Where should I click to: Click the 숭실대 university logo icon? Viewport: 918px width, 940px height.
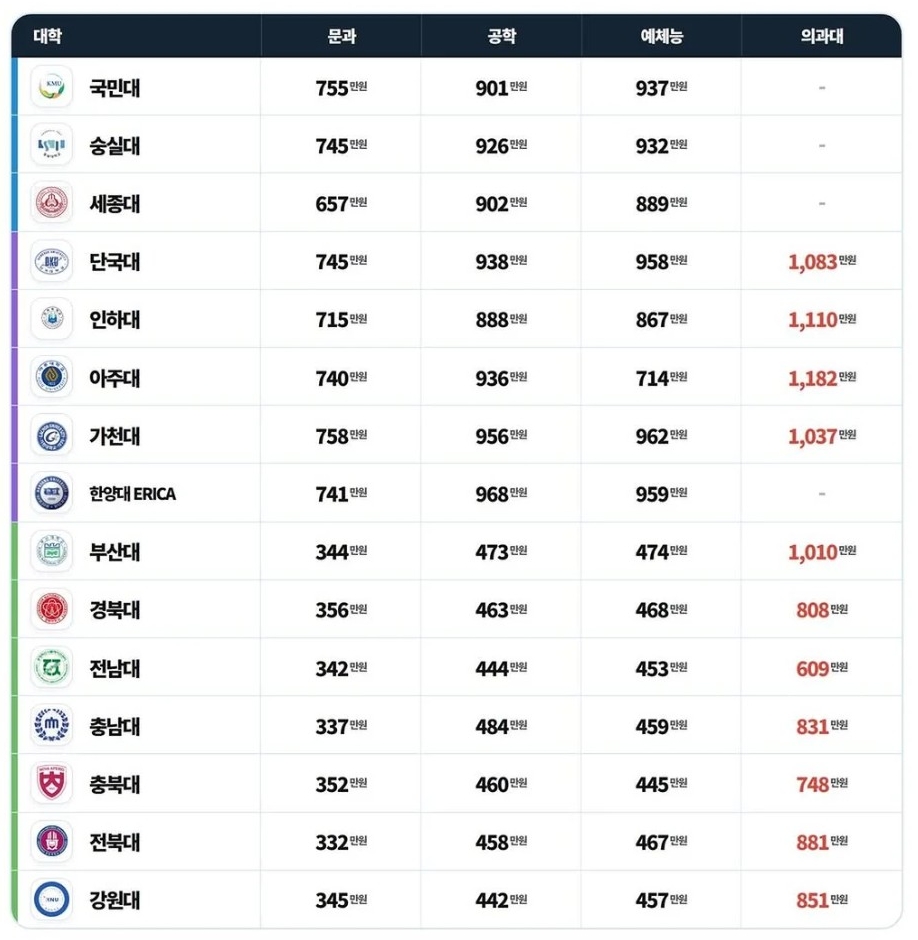click(x=52, y=145)
